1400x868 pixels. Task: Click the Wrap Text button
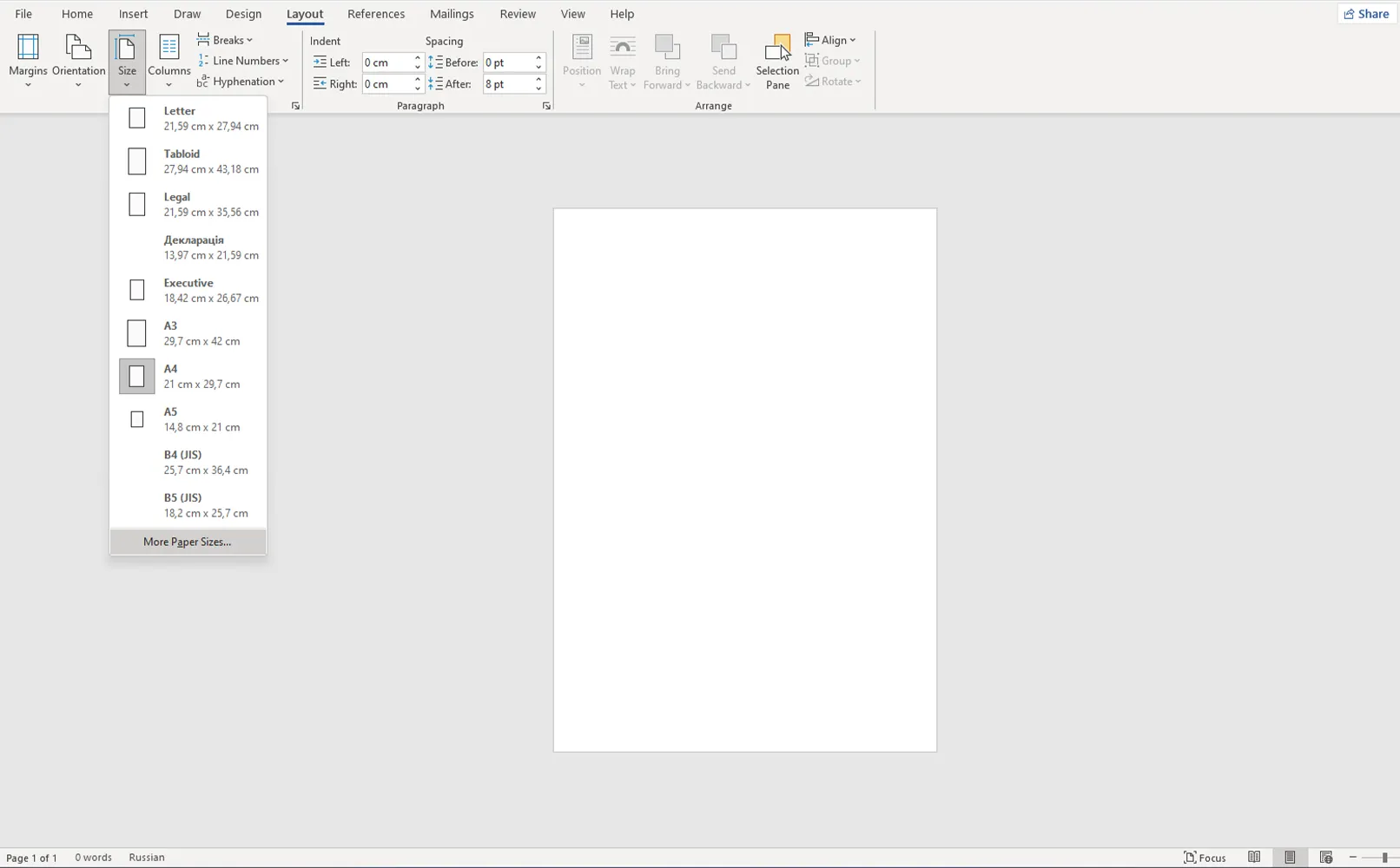[623, 61]
